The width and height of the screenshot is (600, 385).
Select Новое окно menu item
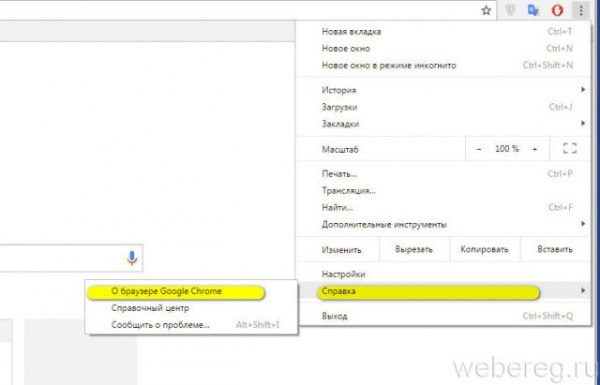click(x=444, y=49)
